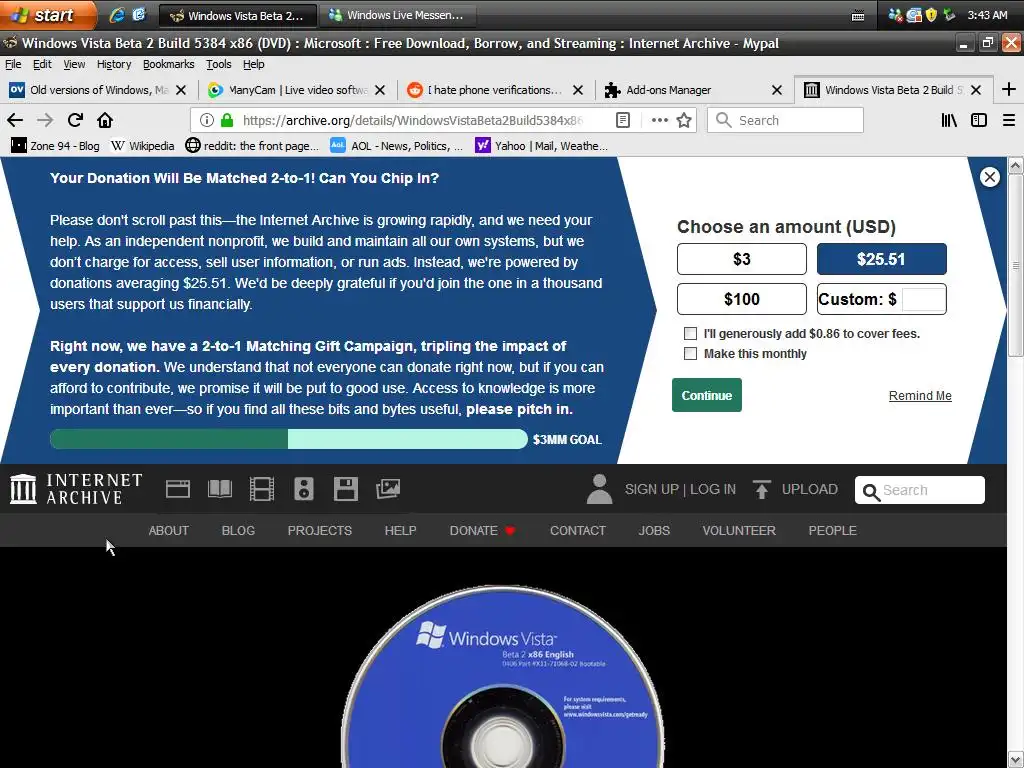Show sidebars icon in toolbar
The height and width of the screenshot is (768, 1024).
978,120
